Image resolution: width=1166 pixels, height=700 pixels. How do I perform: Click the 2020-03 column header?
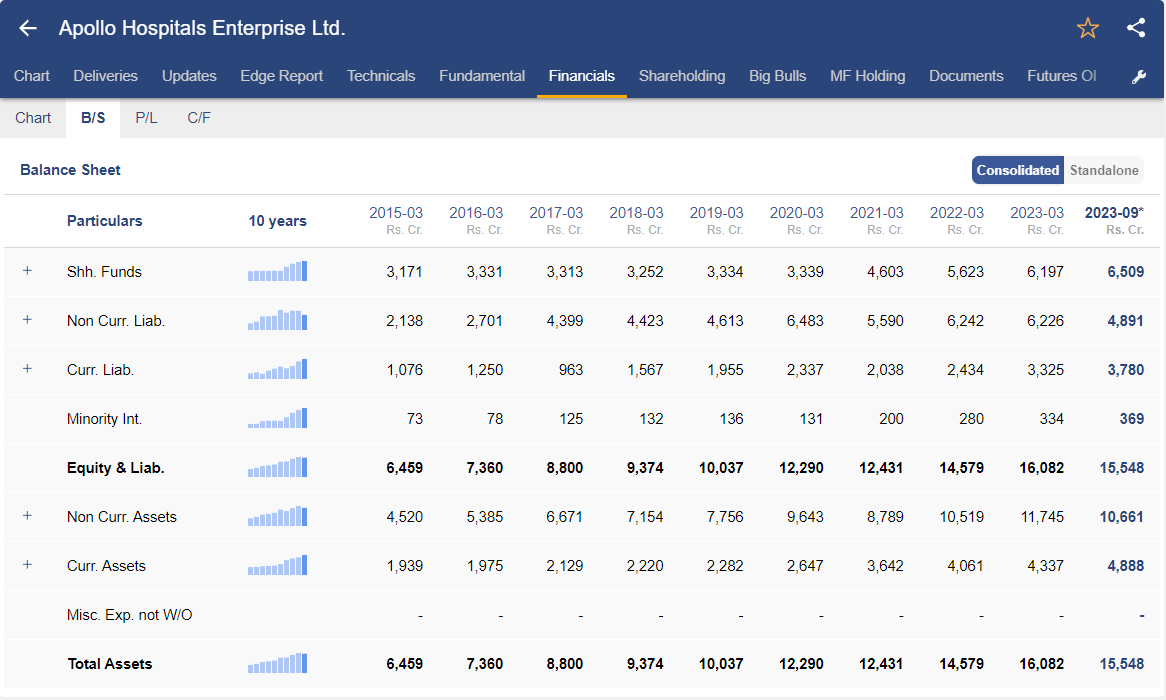(796, 213)
